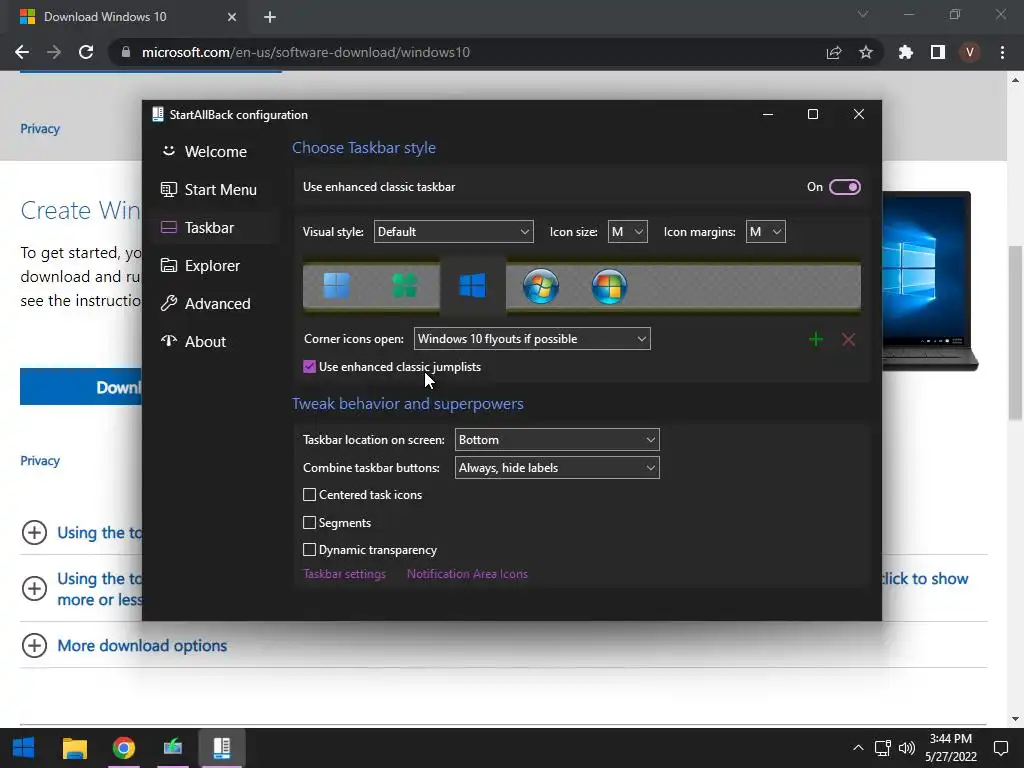
Task: View site info via the lock icon
Action: click(x=126, y=52)
